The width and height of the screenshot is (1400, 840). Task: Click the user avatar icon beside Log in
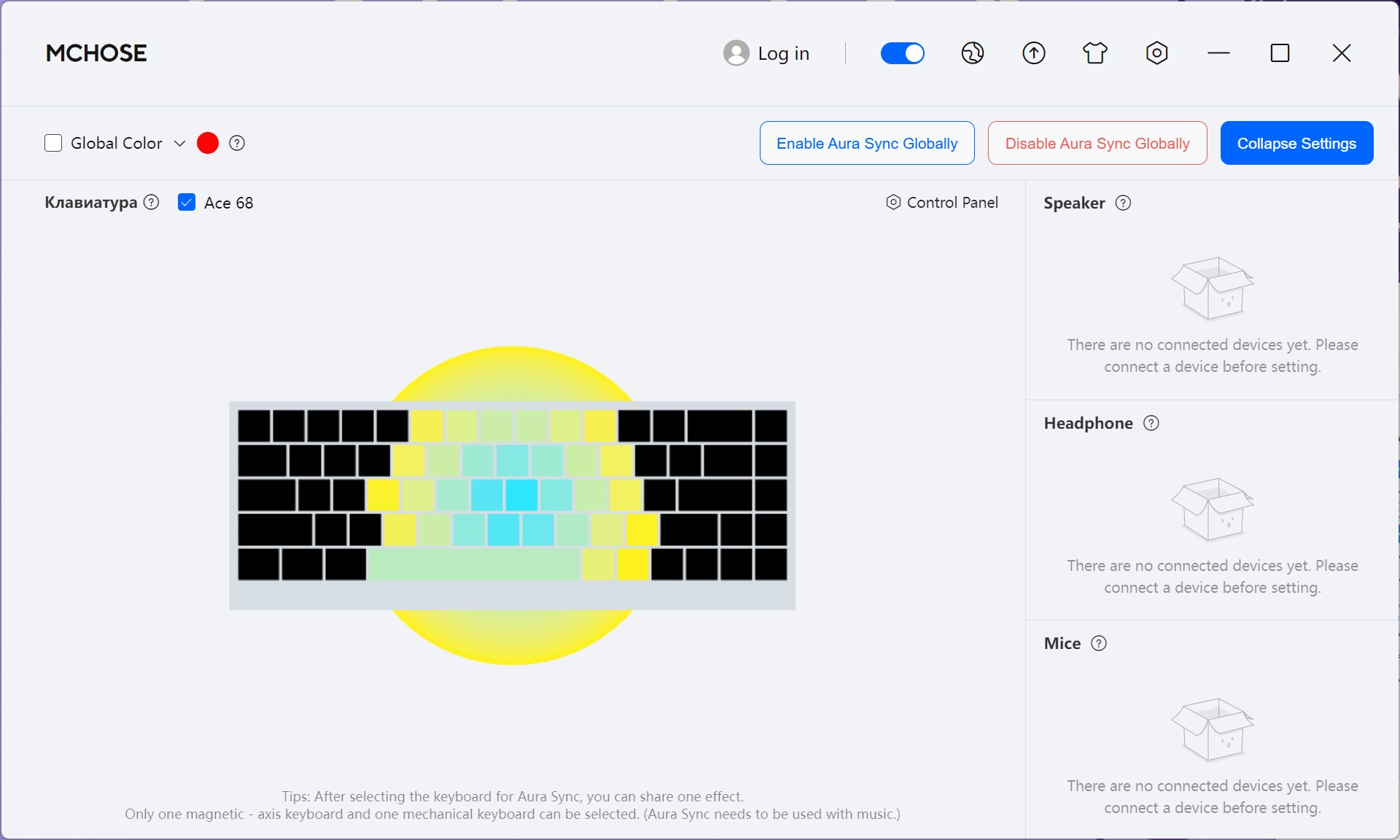click(x=736, y=53)
